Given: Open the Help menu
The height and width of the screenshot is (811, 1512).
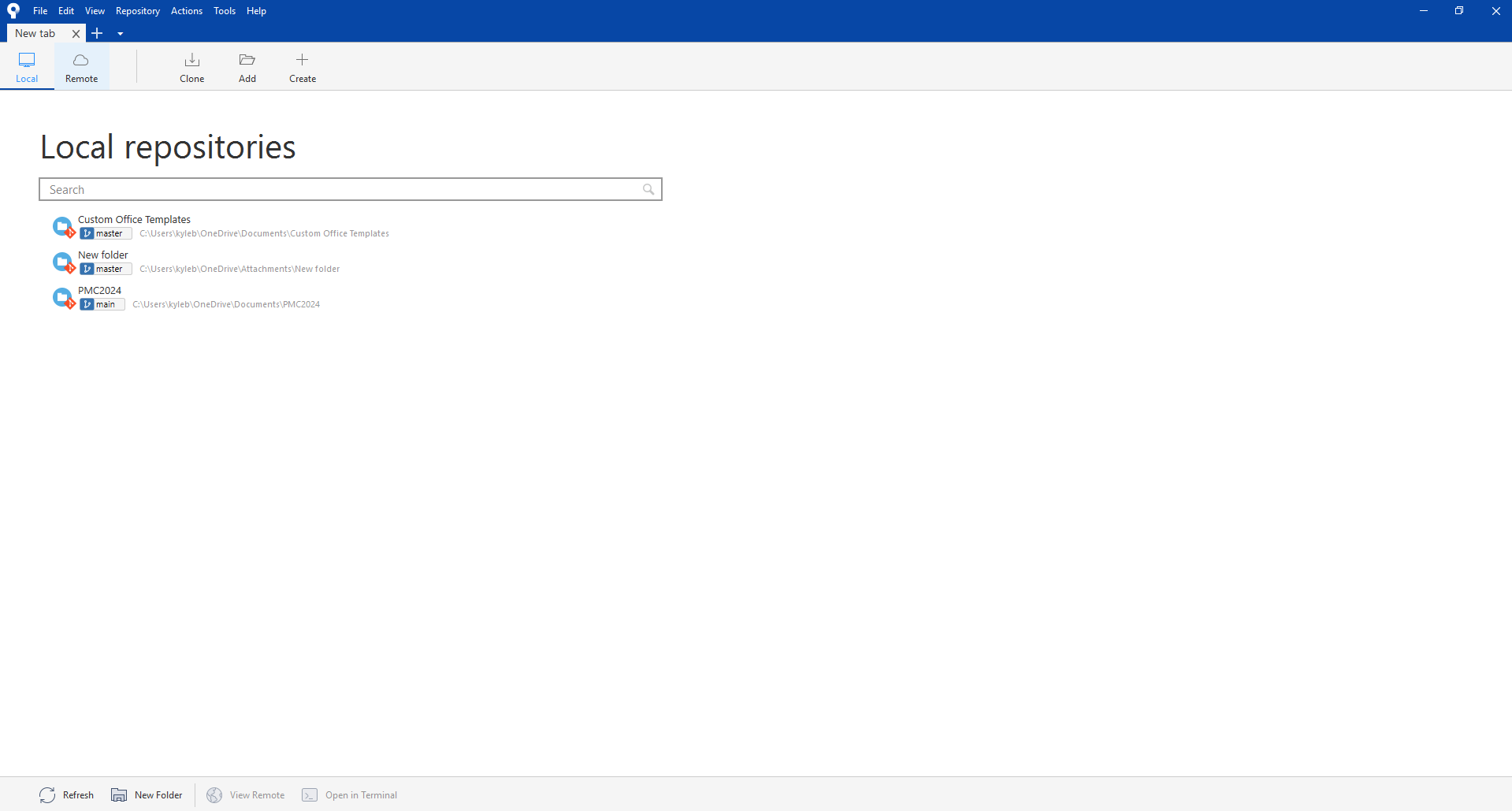Looking at the screenshot, I should 256,11.
